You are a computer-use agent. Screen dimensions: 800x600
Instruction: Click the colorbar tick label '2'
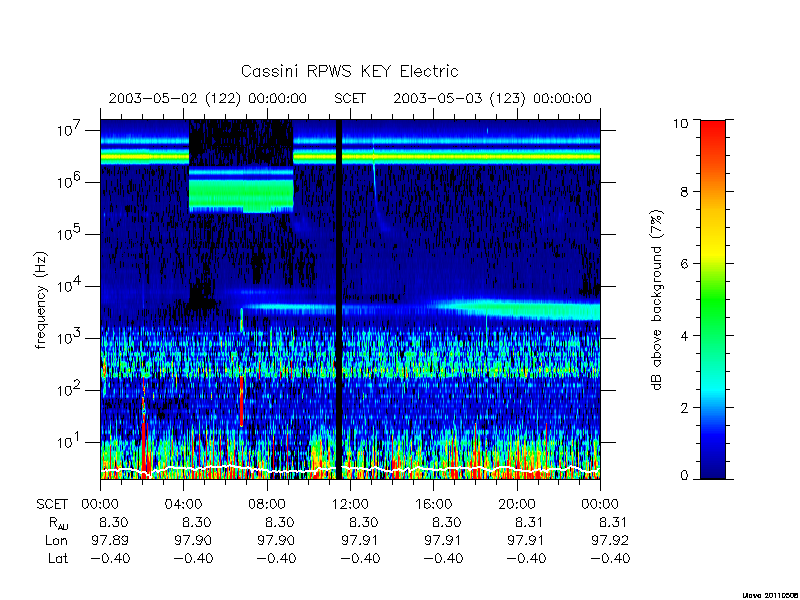click(x=684, y=408)
